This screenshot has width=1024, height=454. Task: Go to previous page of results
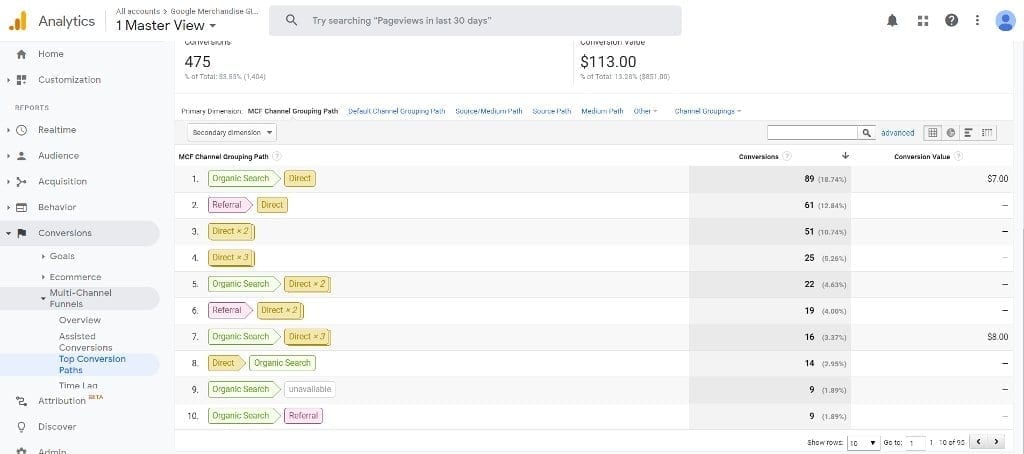(978, 442)
